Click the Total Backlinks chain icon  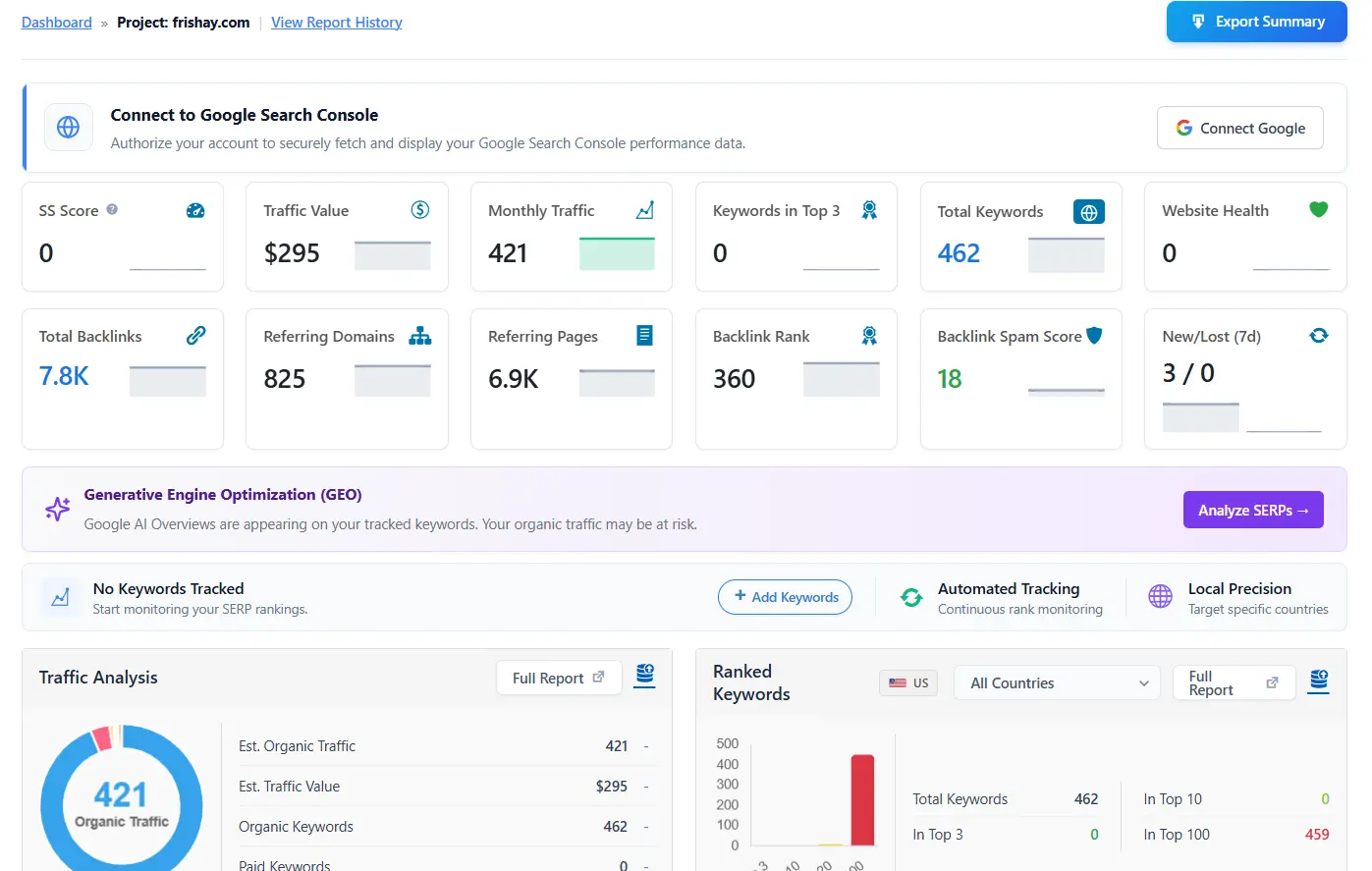194,335
